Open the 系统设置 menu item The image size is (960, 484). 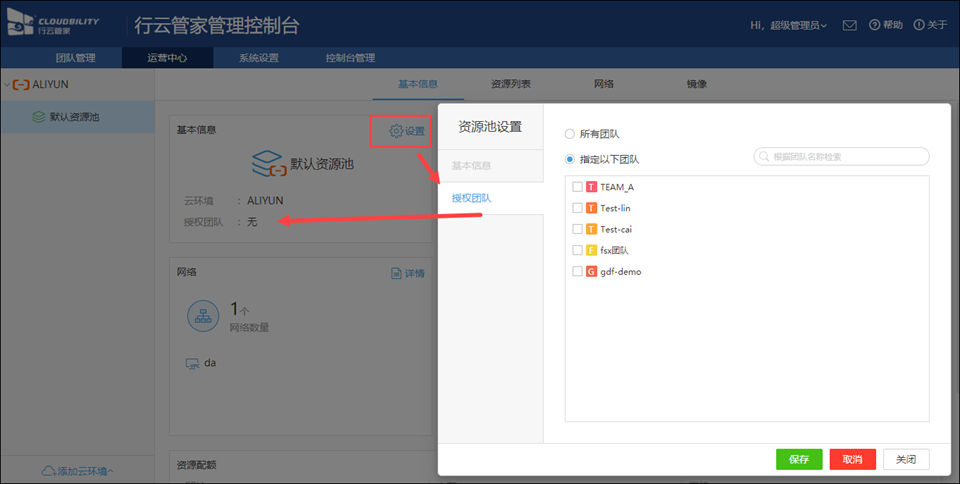[x=258, y=58]
